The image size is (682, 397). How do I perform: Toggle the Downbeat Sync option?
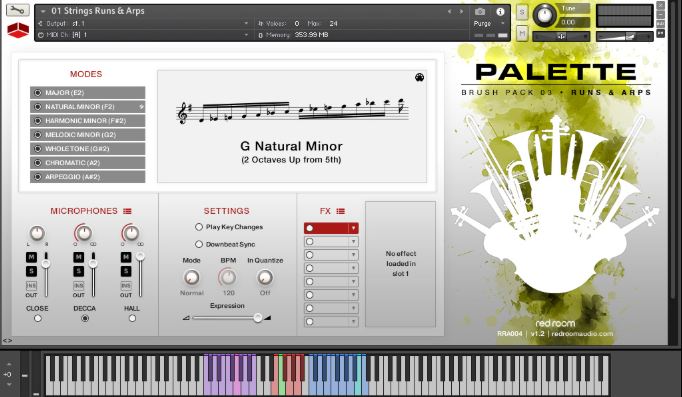199,244
